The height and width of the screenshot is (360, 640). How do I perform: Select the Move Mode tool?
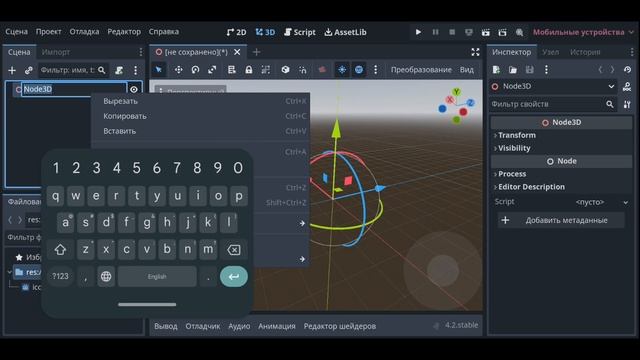pyautogui.click(x=178, y=70)
